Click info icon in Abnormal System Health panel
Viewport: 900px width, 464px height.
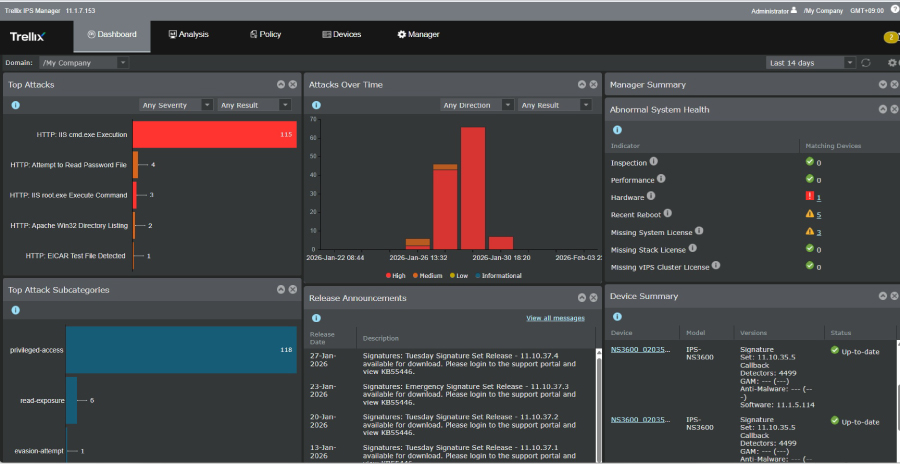[617, 130]
